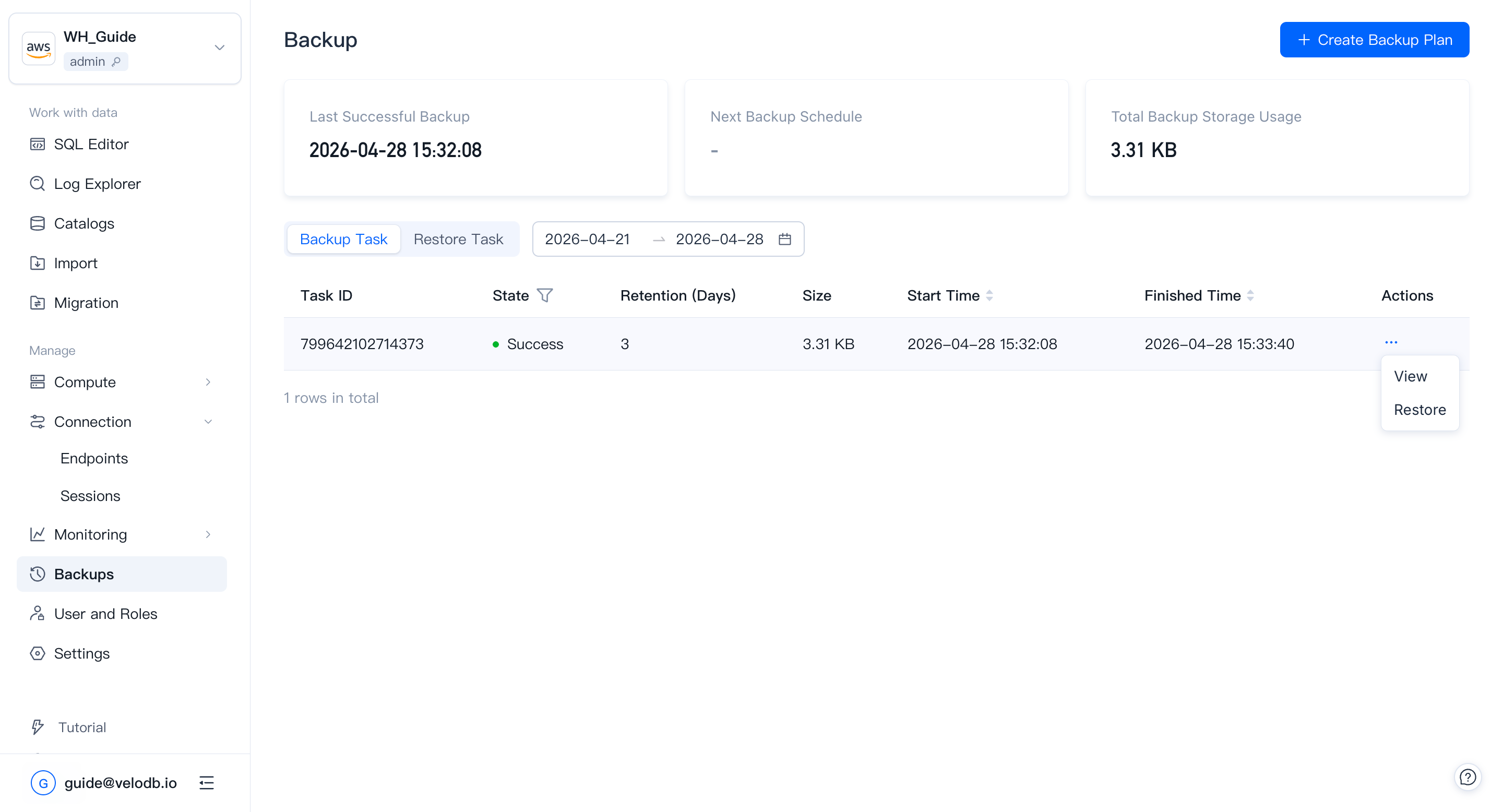Click the Create Backup Plan button
This screenshot has width=1503, height=812.
[x=1374, y=40]
